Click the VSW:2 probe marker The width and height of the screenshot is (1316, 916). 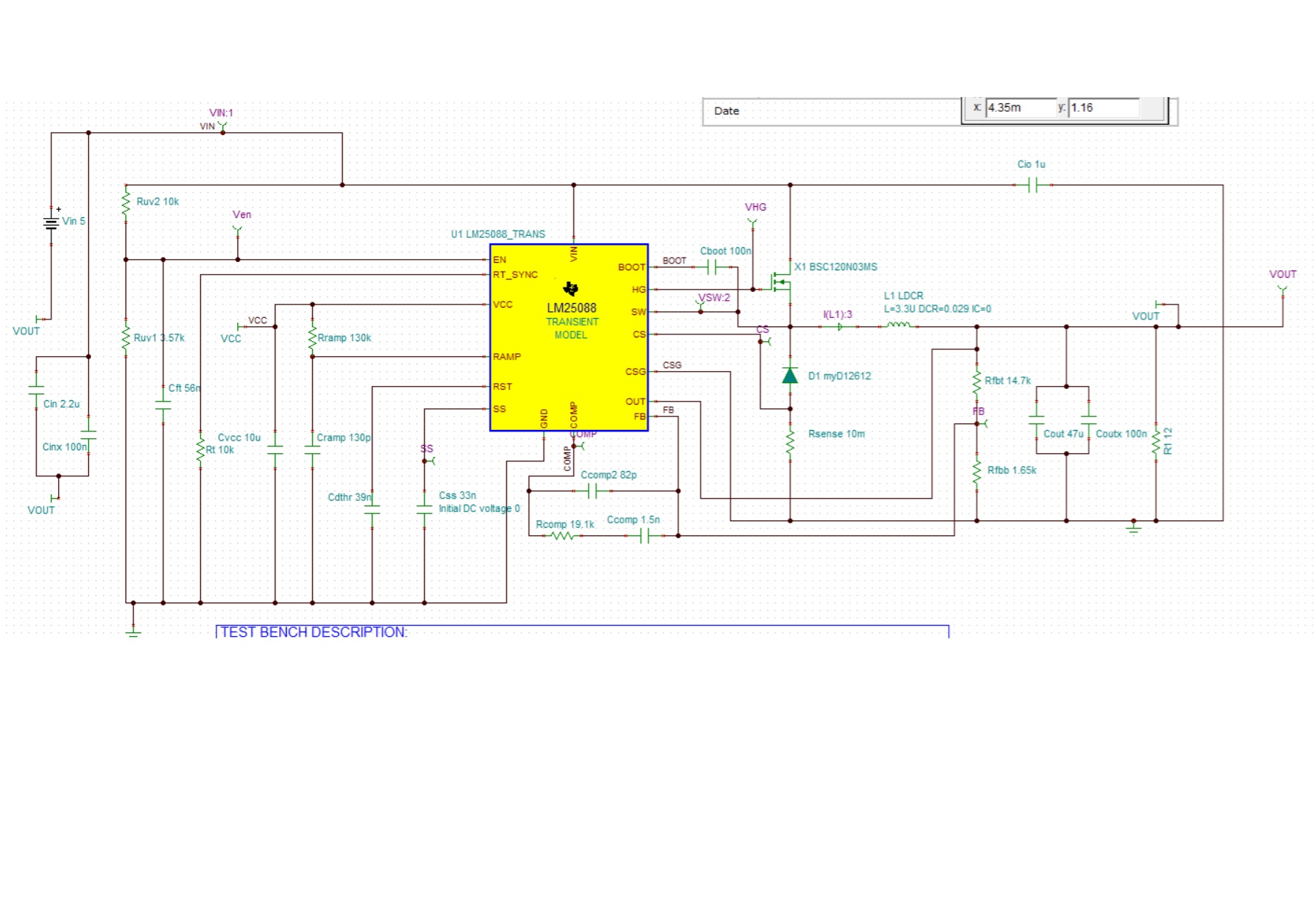click(714, 298)
